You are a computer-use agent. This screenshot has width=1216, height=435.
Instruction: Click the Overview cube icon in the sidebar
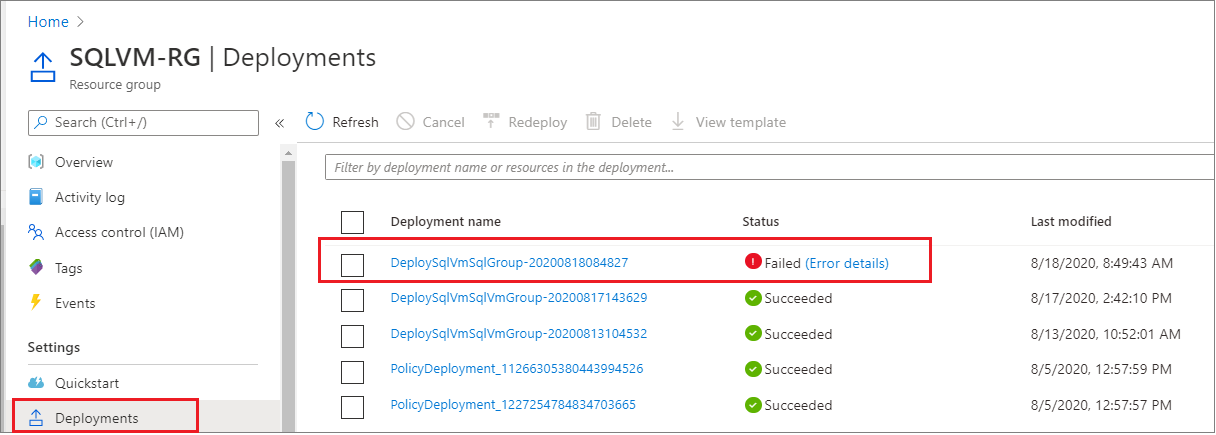tap(37, 162)
